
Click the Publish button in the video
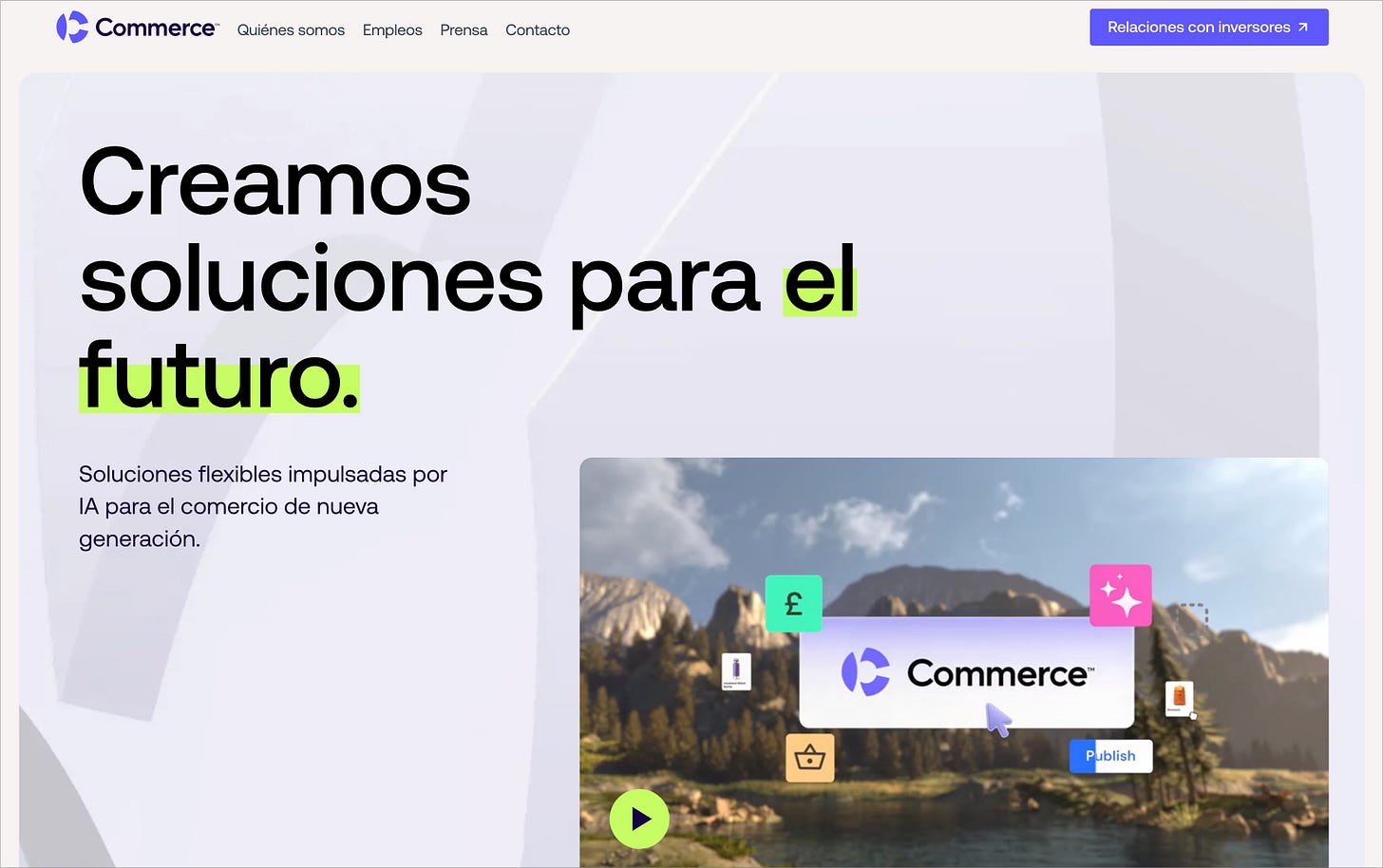coord(1110,756)
